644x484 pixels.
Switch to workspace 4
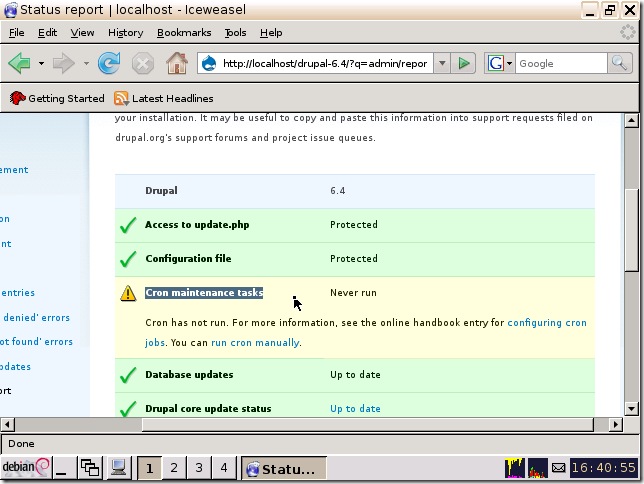tap(223, 468)
